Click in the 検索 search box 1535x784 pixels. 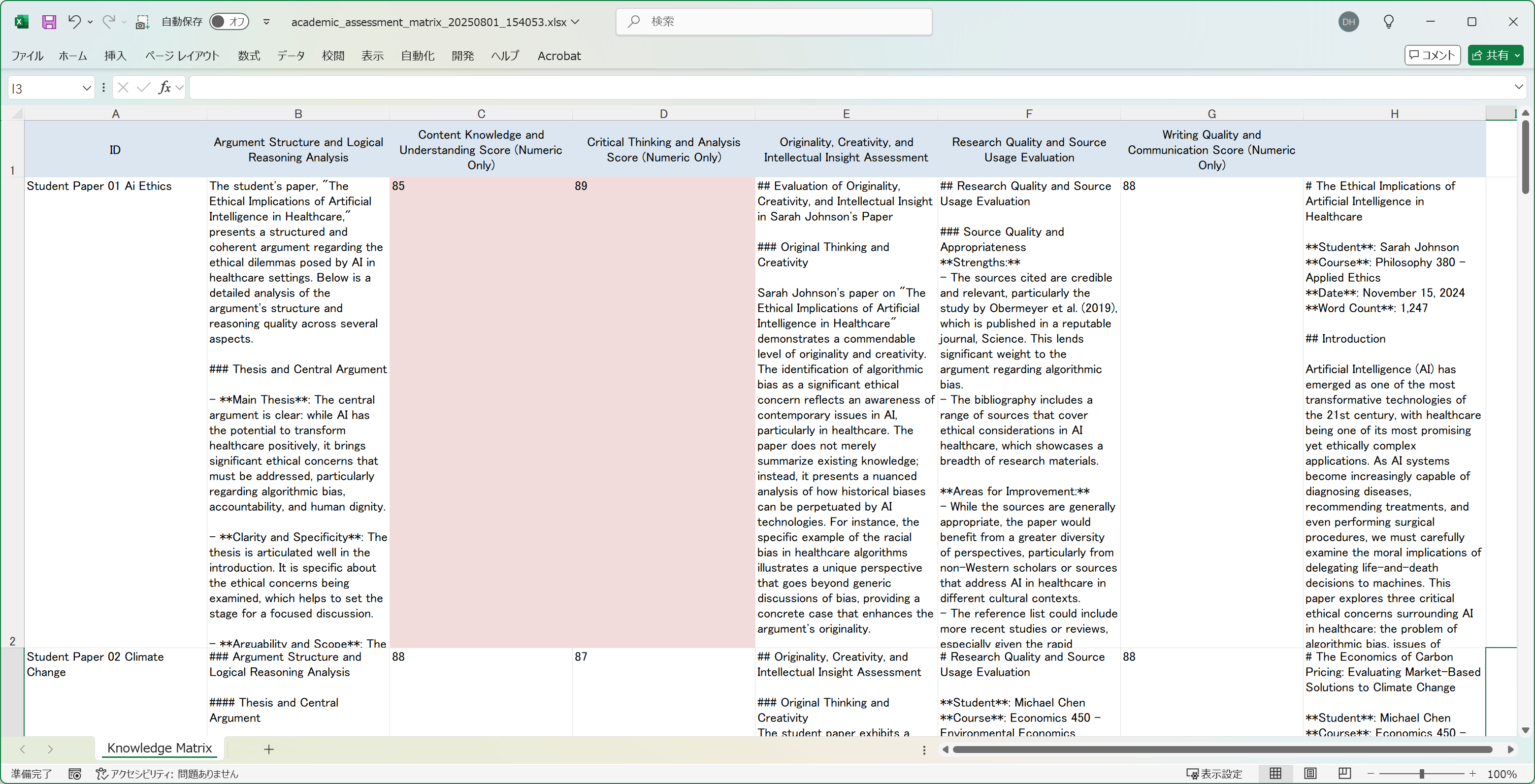(775, 22)
